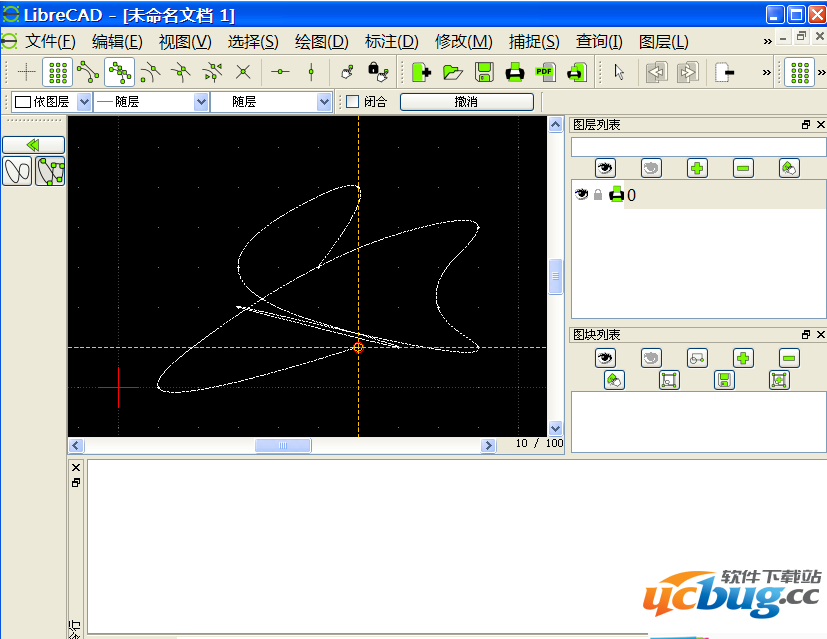Toggle snap to intersection
The height and width of the screenshot is (639, 827).
coord(243,72)
